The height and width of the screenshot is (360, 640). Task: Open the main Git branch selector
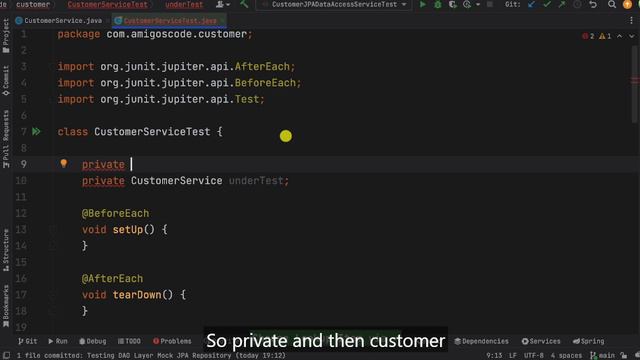tap(602, 356)
